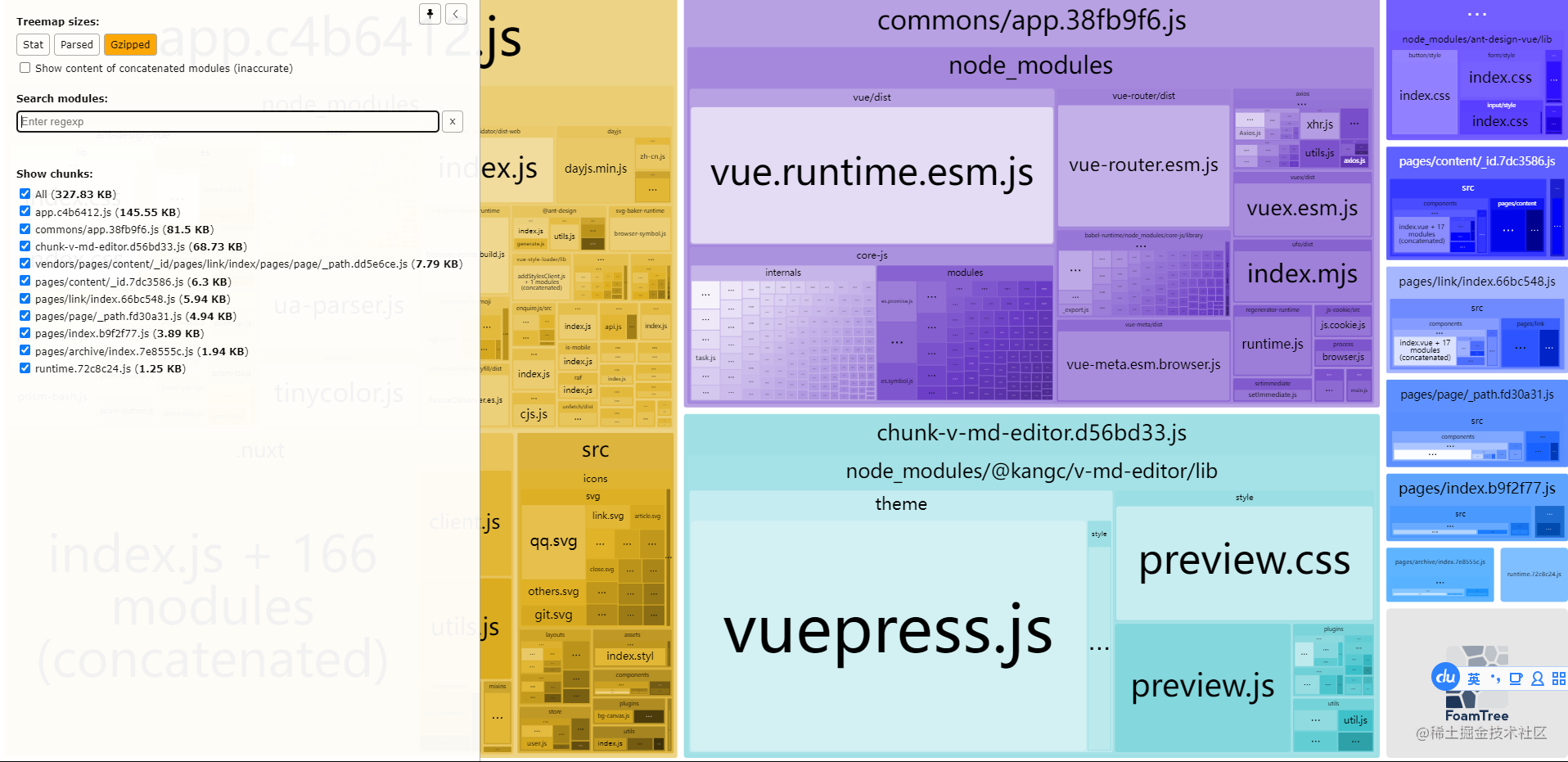Switch IME language via the 英 icon
The image size is (1568, 762).
(x=1474, y=679)
